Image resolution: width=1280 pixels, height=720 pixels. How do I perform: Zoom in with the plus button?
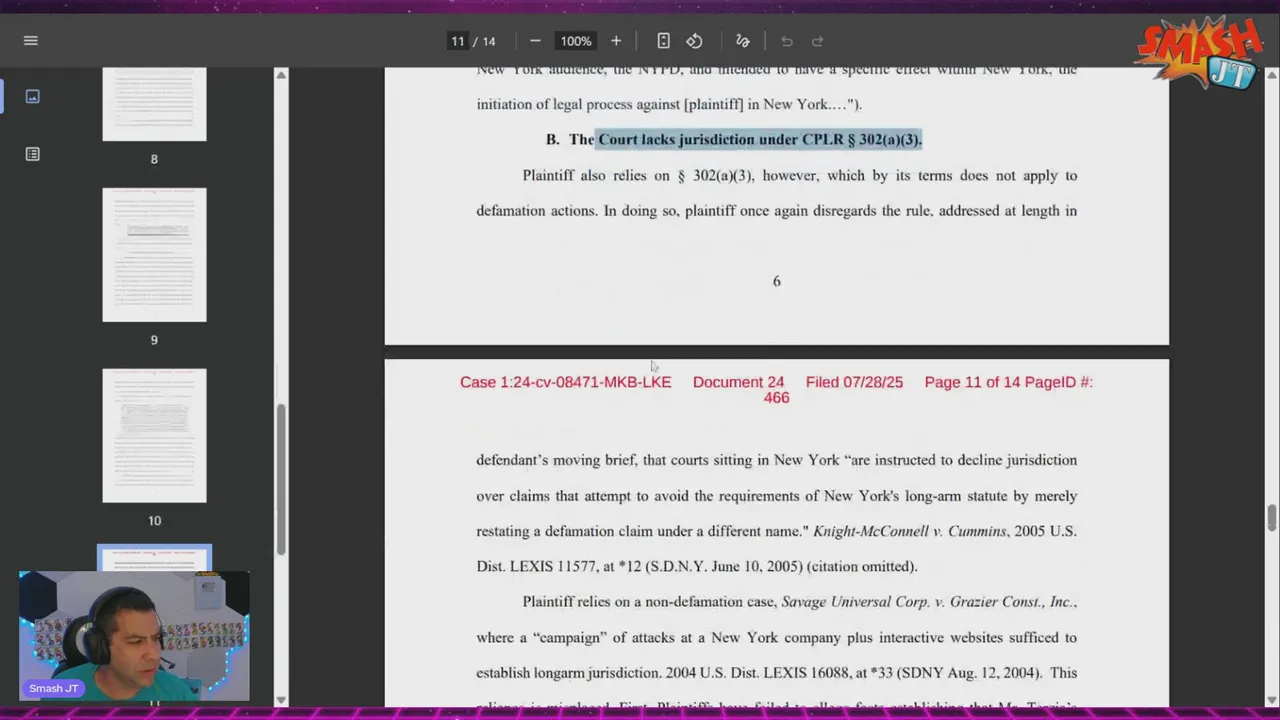[x=616, y=41]
